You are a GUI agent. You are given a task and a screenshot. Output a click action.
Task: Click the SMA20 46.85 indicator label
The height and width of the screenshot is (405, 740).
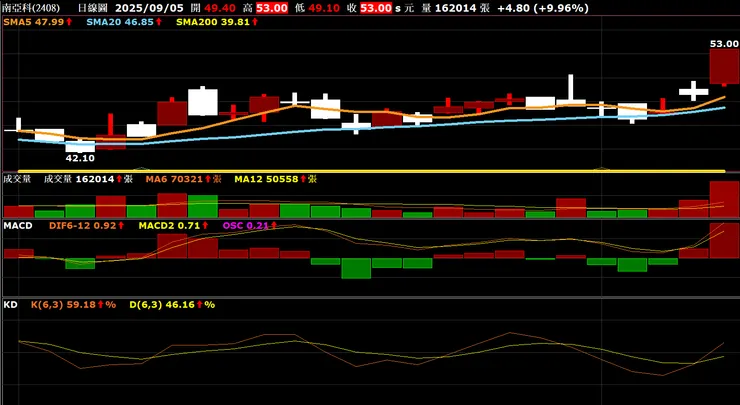pos(125,22)
